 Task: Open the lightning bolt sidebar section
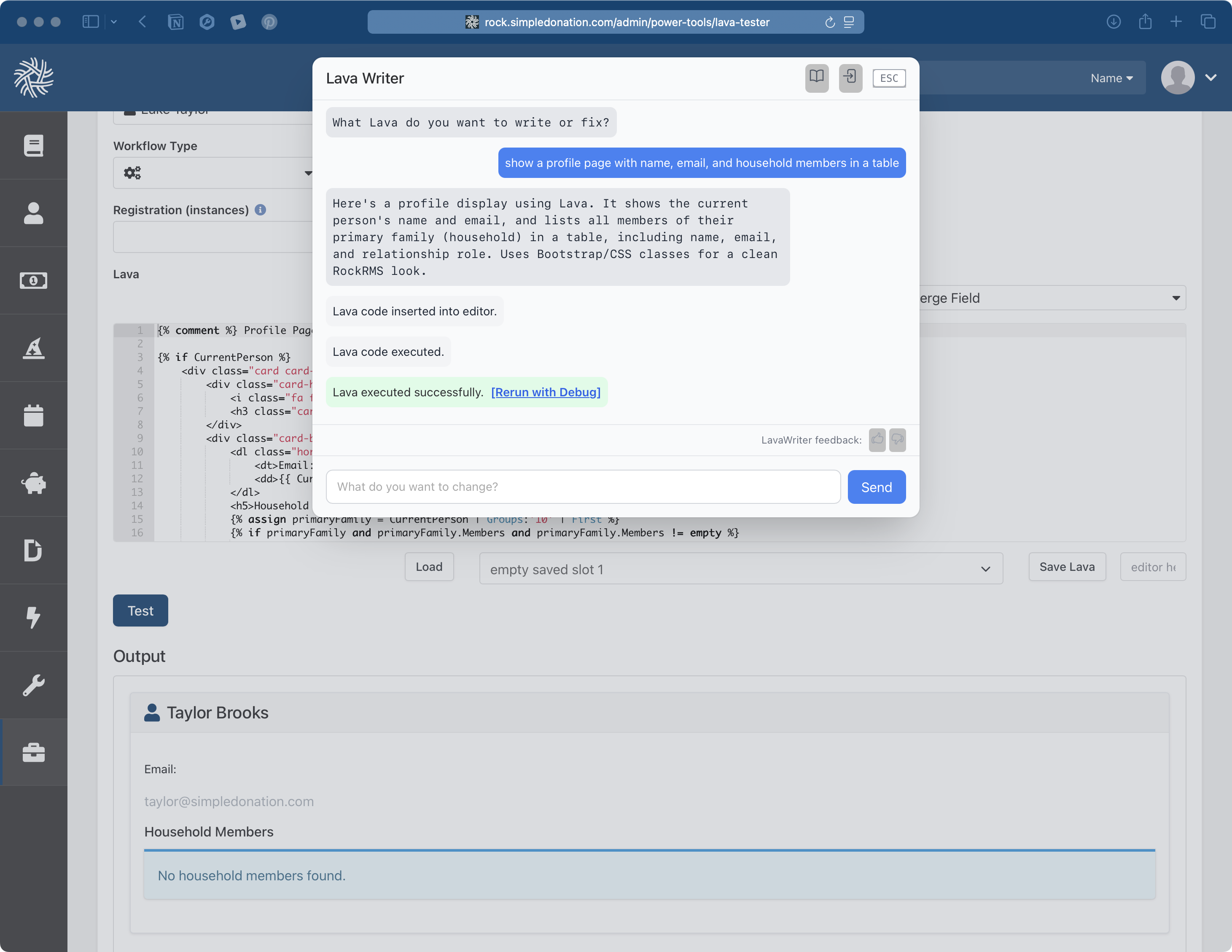(34, 618)
